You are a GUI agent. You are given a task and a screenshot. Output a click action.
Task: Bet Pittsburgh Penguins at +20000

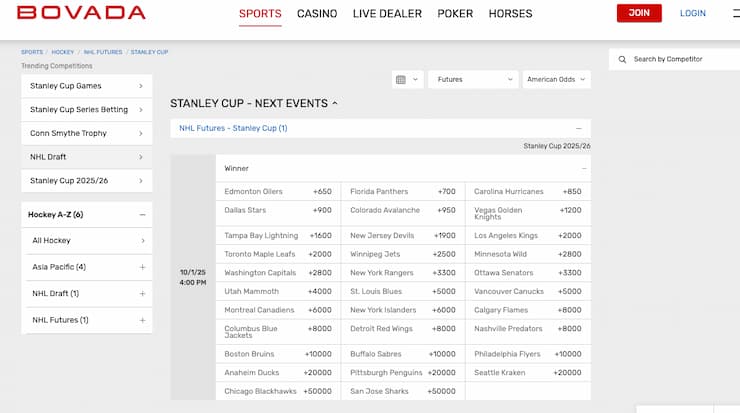point(403,373)
